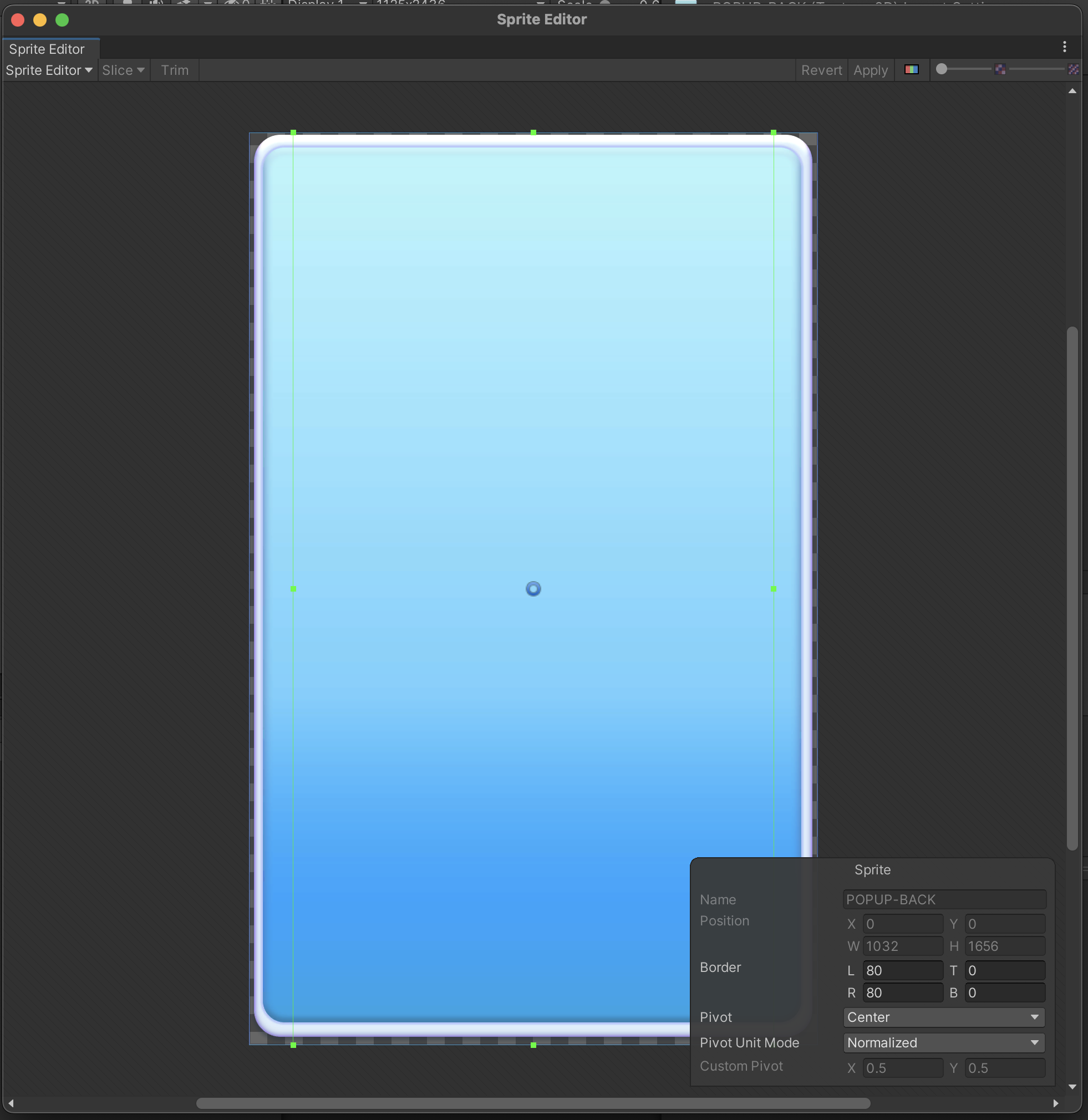
Task: Toggle the RGB/alpha color channel view
Action: [911, 70]
